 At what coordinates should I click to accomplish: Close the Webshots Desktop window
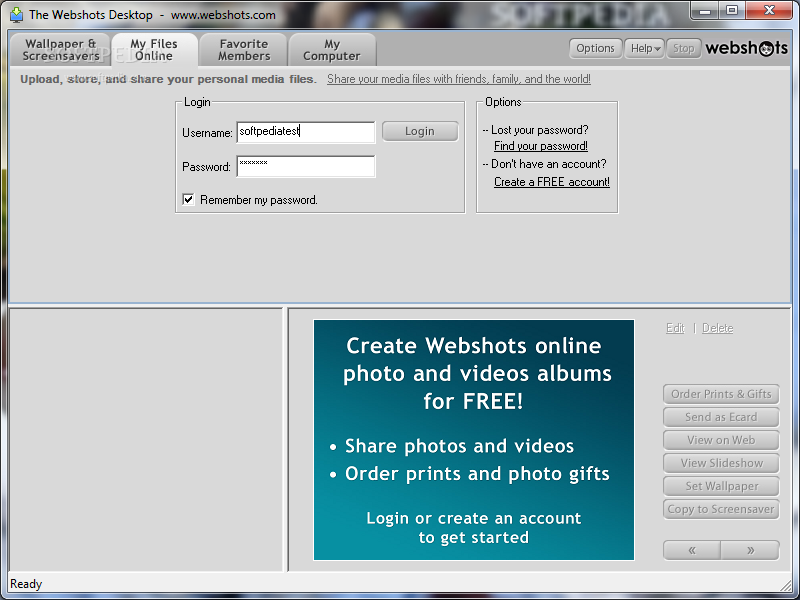pyautogui.click(x=769, y=11)
